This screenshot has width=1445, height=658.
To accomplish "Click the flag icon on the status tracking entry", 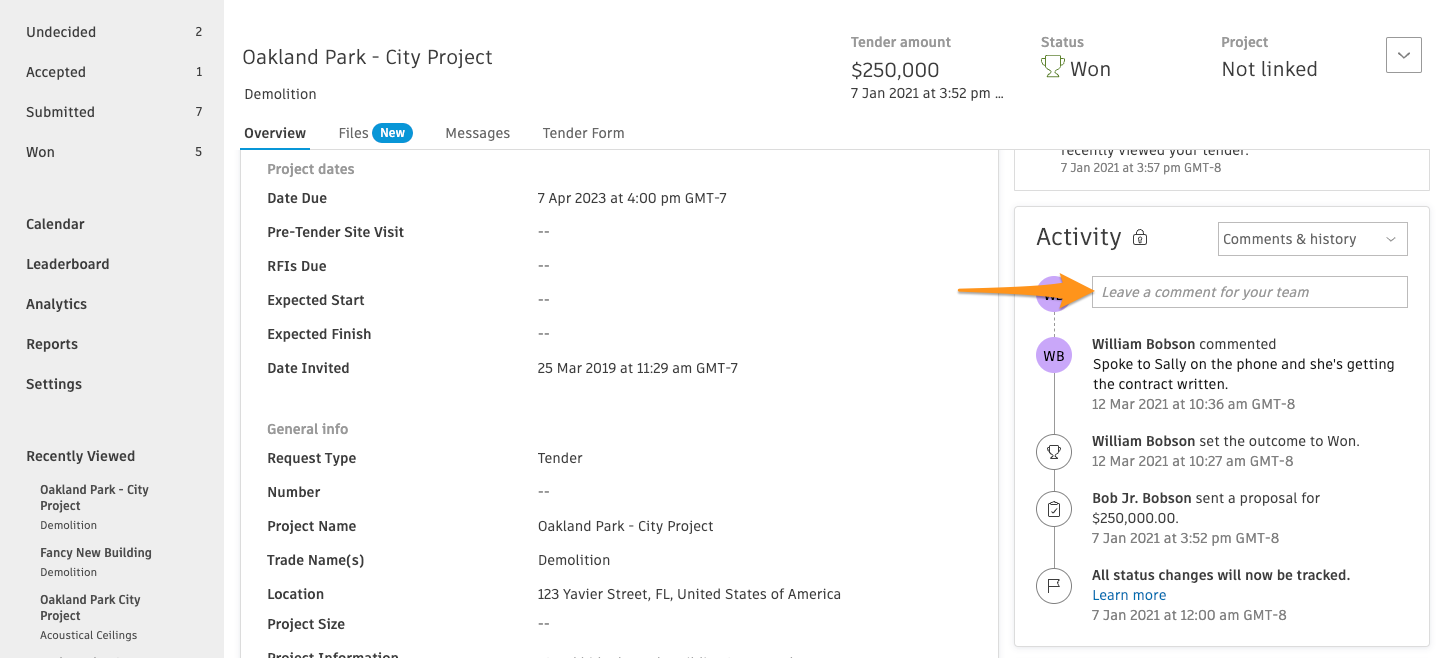I will (1053, 586).
